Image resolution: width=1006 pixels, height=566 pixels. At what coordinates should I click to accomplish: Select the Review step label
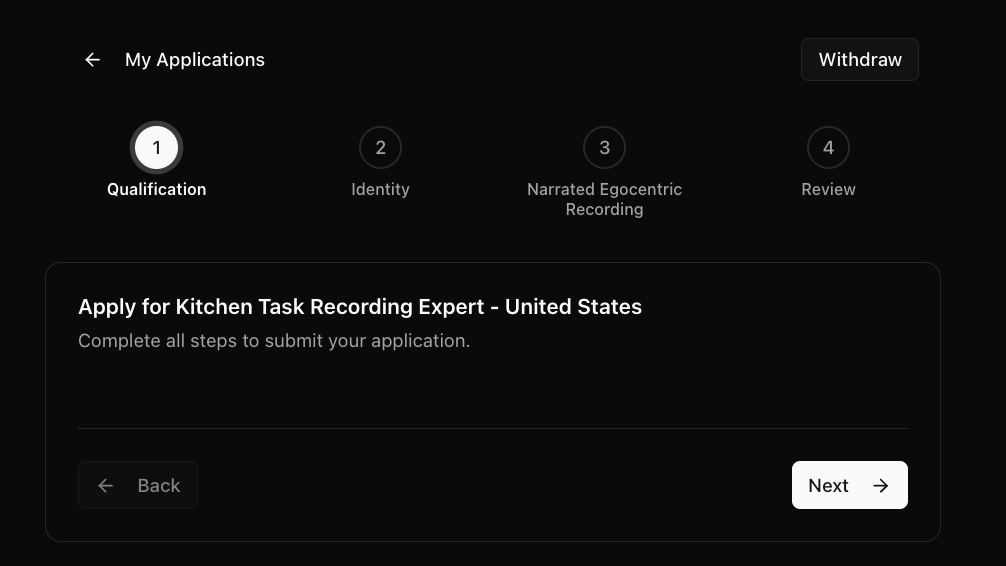click(828, 189)
